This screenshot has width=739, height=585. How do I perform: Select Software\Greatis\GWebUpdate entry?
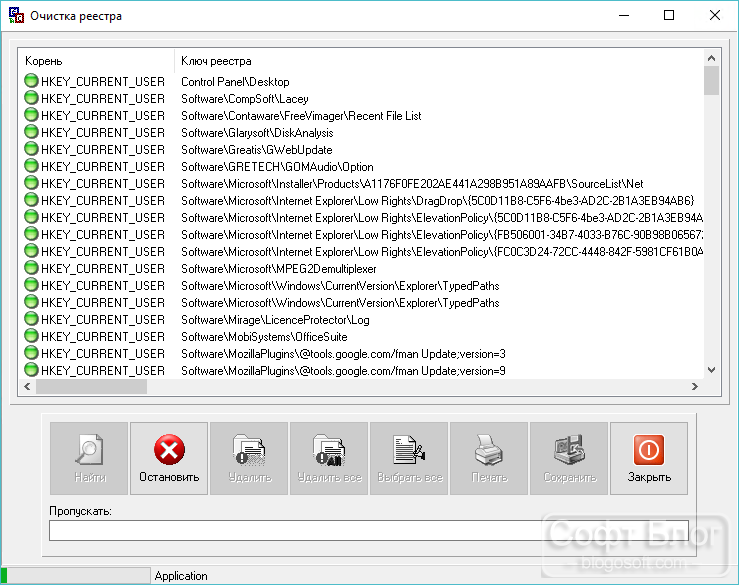click(x=257, y=150)
